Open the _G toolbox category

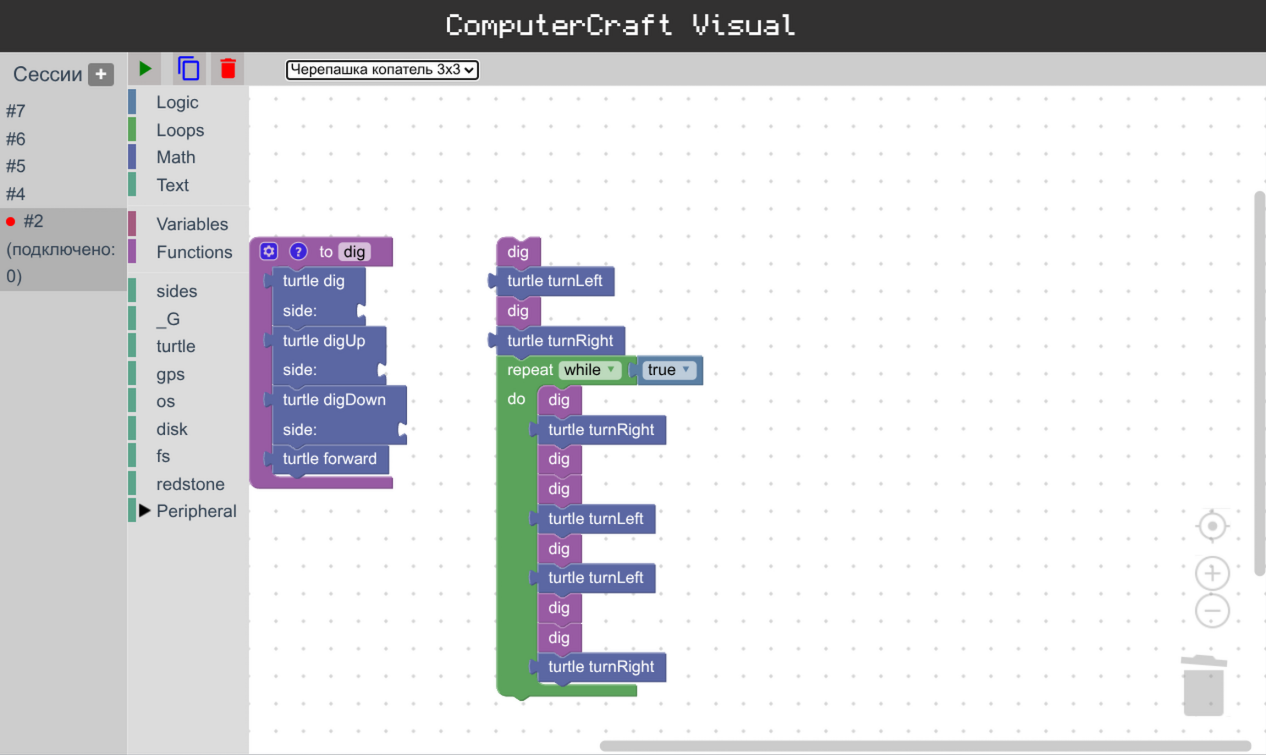(187, 319)
